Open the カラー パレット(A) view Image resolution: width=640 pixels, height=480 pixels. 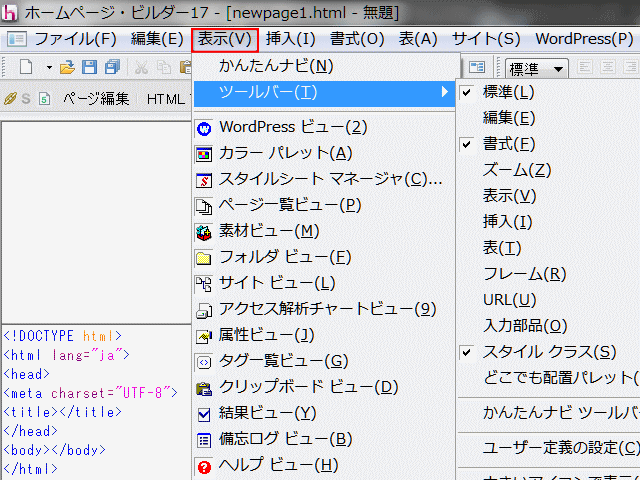pyautogui.click(x=324, y=153)
